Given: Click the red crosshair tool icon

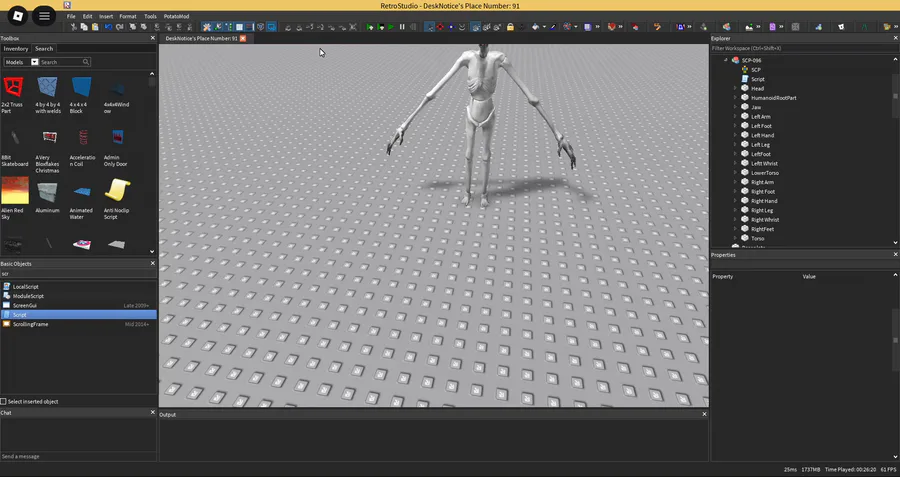Looking at the screenshot, I should click(440, 27).
